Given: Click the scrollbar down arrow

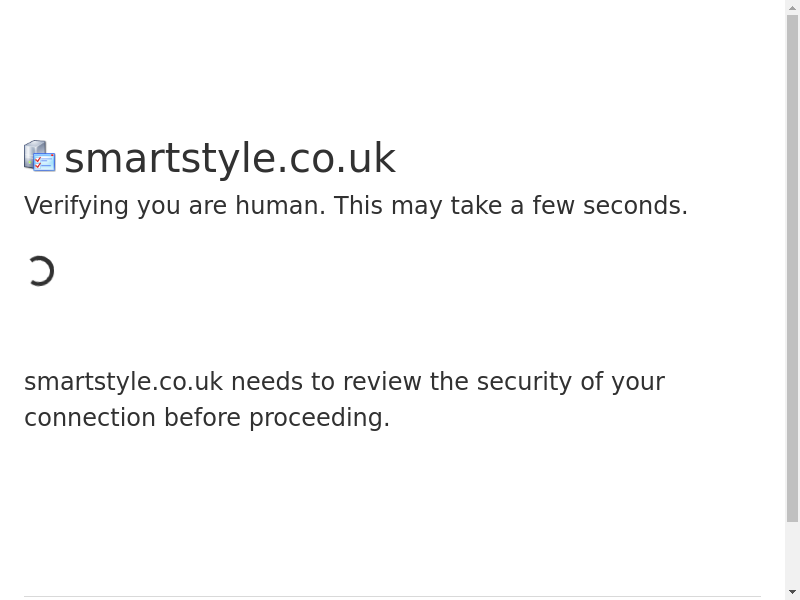Looking at the screenshot, I should point(792,592).
